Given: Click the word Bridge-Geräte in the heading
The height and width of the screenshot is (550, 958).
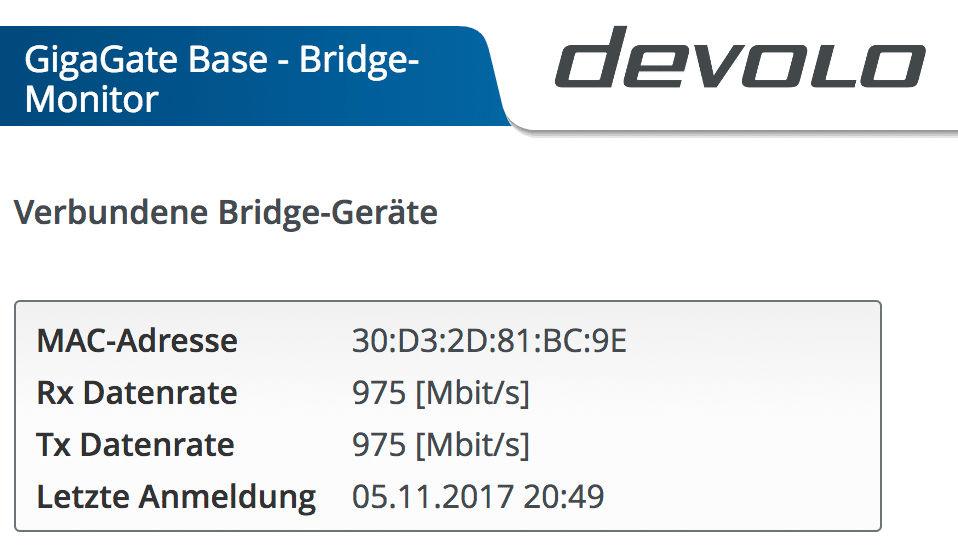Looking at the screenshot, I should (x=328, y=213).
